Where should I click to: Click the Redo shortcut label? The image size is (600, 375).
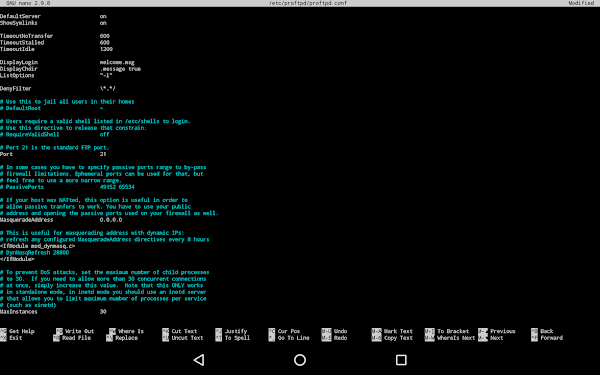pyautogui.click(x=341, y=338)
